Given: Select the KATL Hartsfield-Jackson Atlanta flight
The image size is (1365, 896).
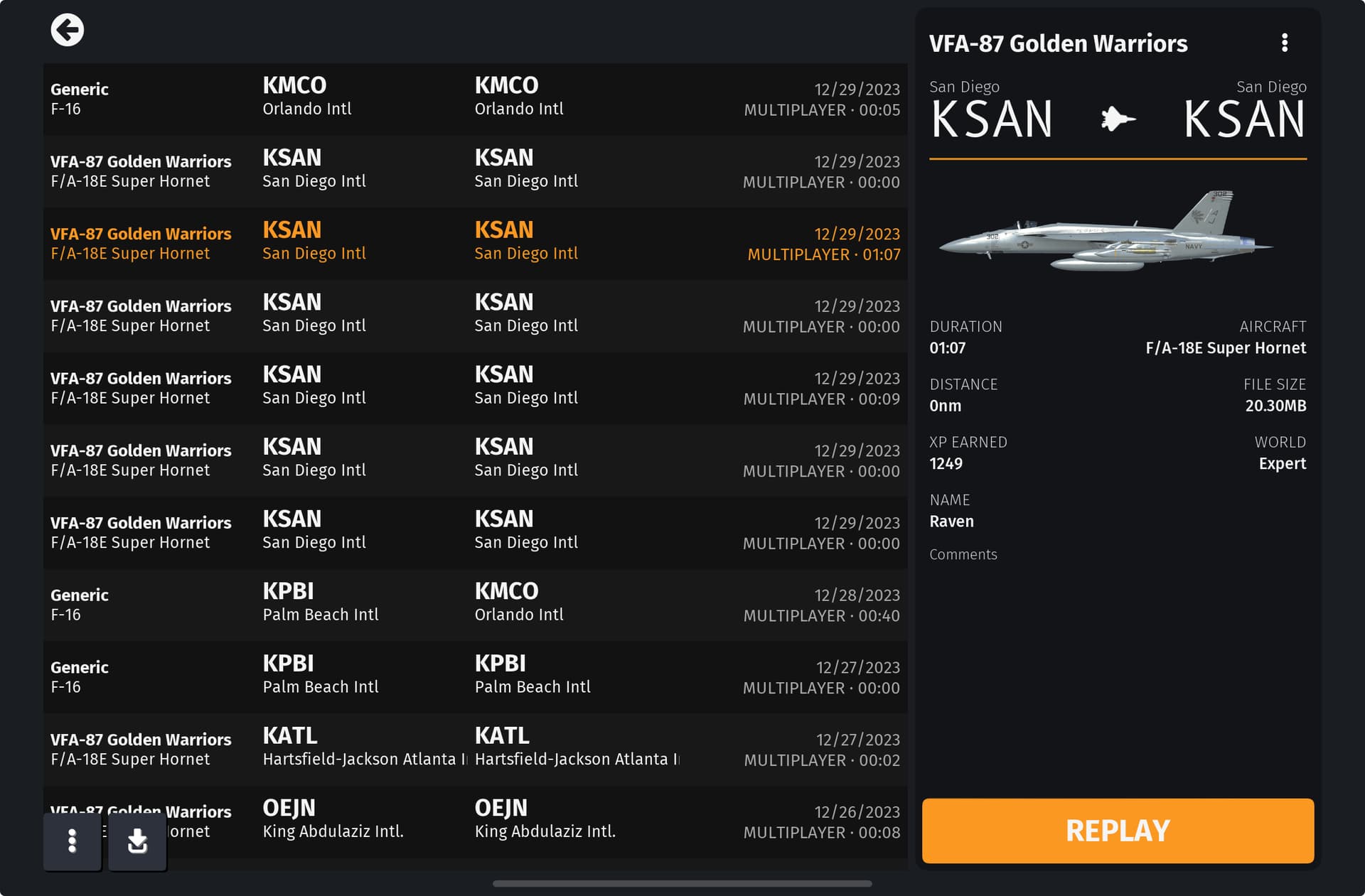Looking at the screenshot, I should point(475,748).
